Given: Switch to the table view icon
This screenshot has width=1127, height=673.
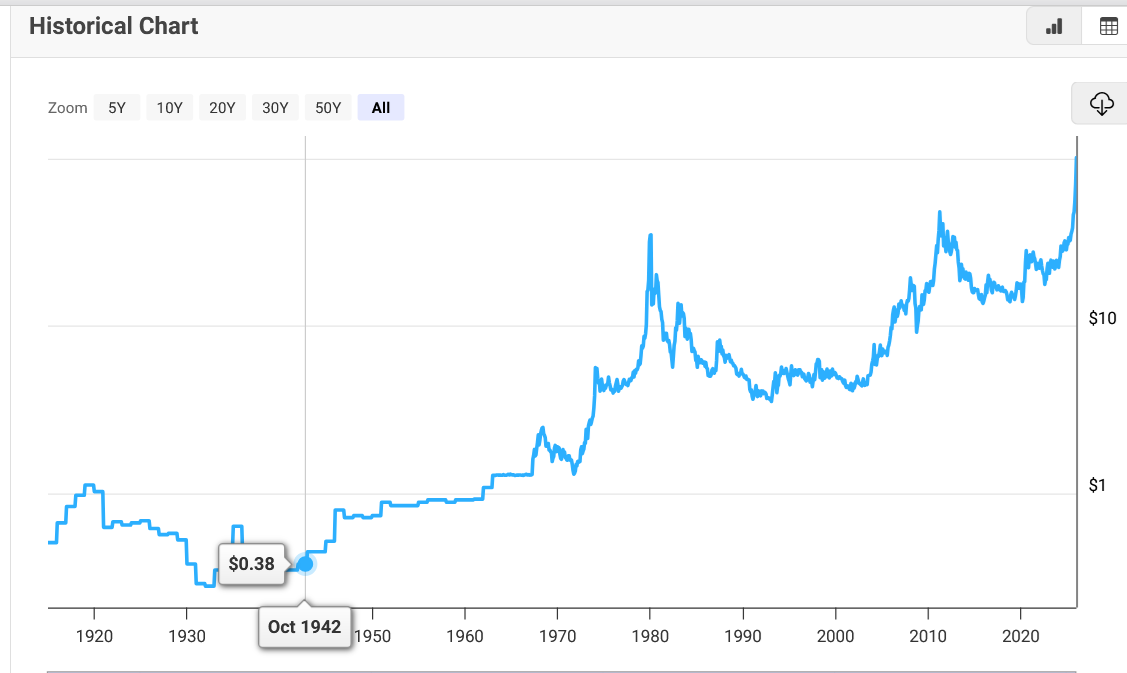Looking at the screenshot, I should pyautogui.click(x=1108, y=27).
